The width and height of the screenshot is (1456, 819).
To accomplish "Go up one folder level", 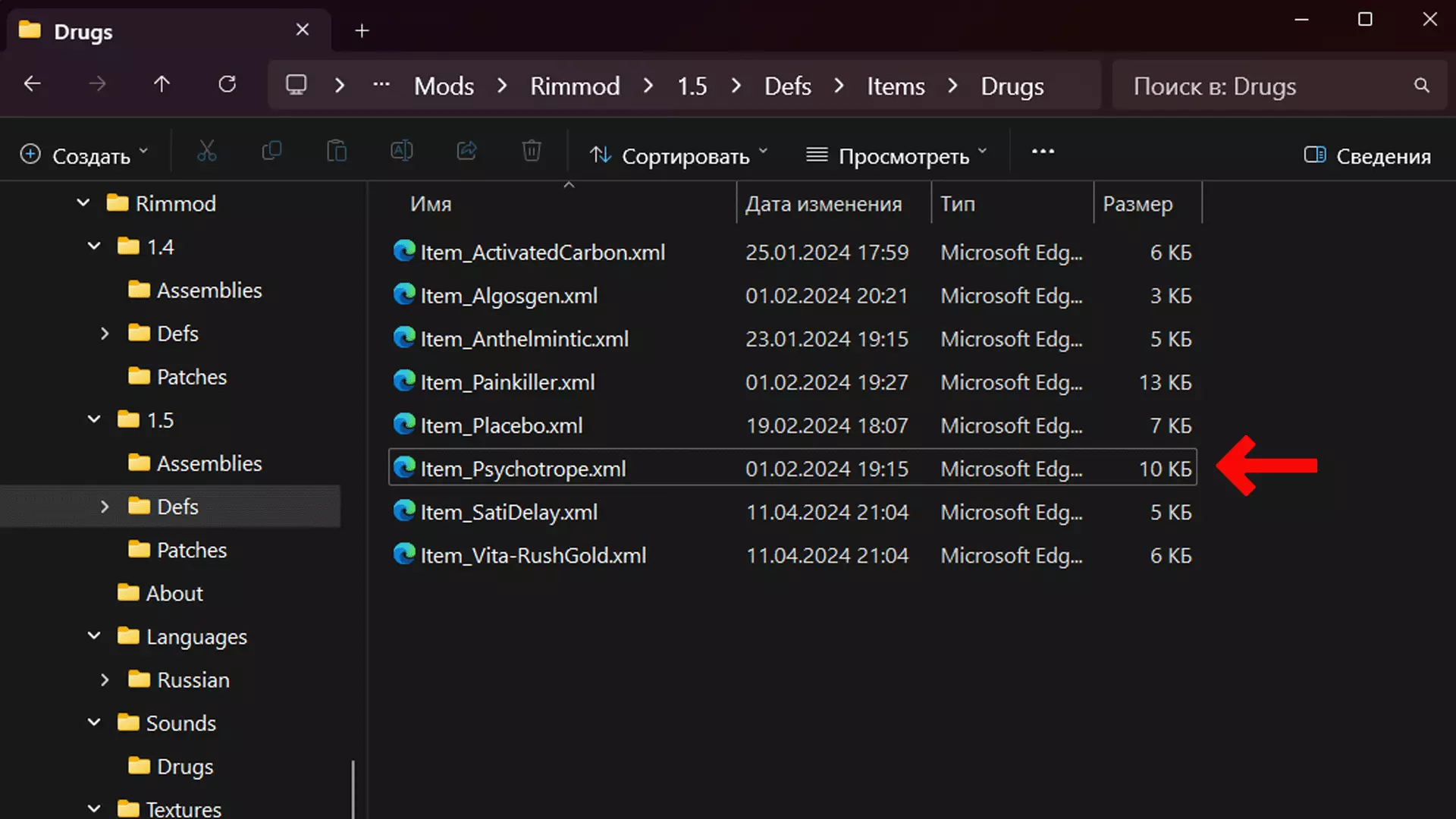I will point(162,84).
